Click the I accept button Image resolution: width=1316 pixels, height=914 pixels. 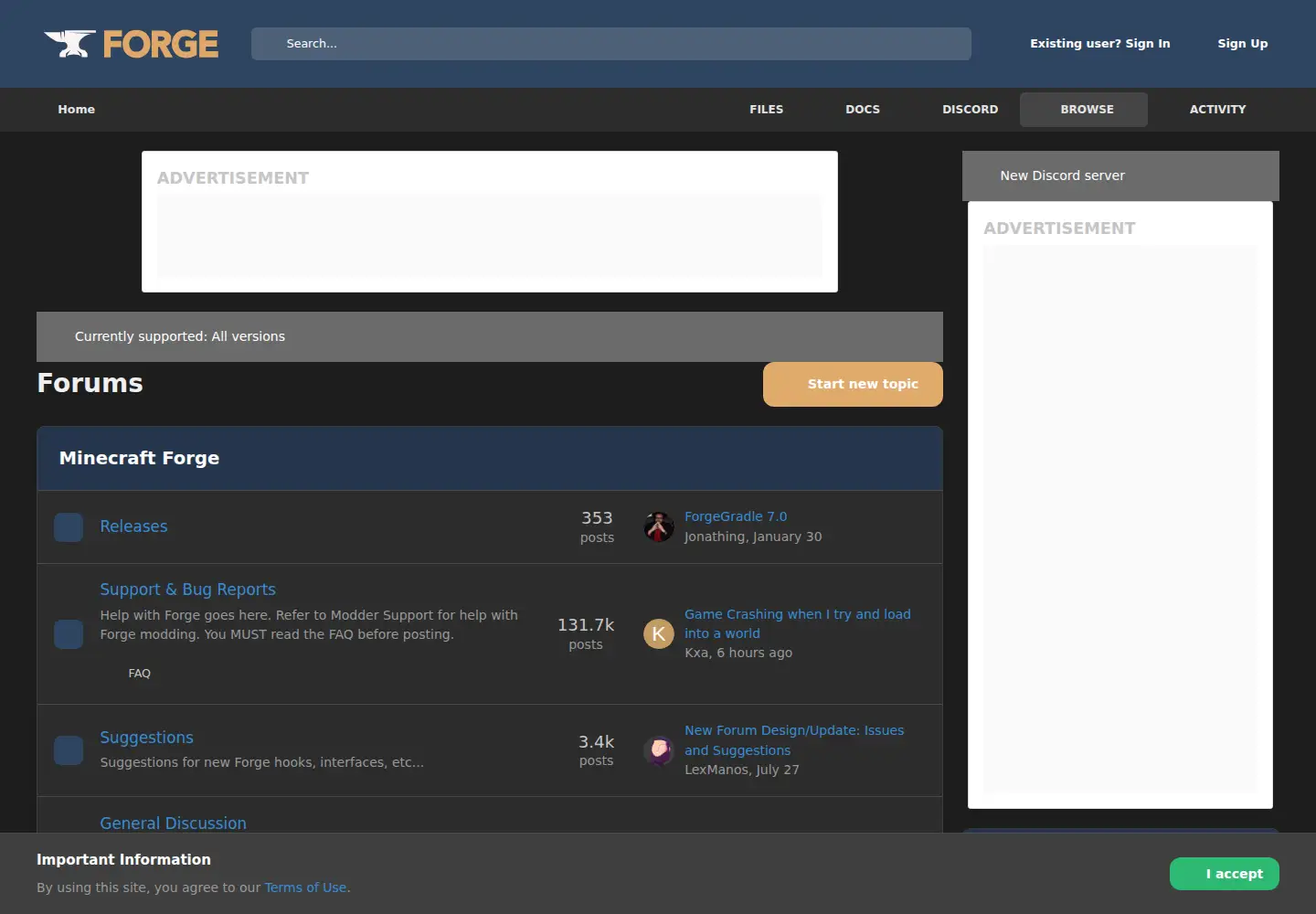click(x=1225, y=874)
